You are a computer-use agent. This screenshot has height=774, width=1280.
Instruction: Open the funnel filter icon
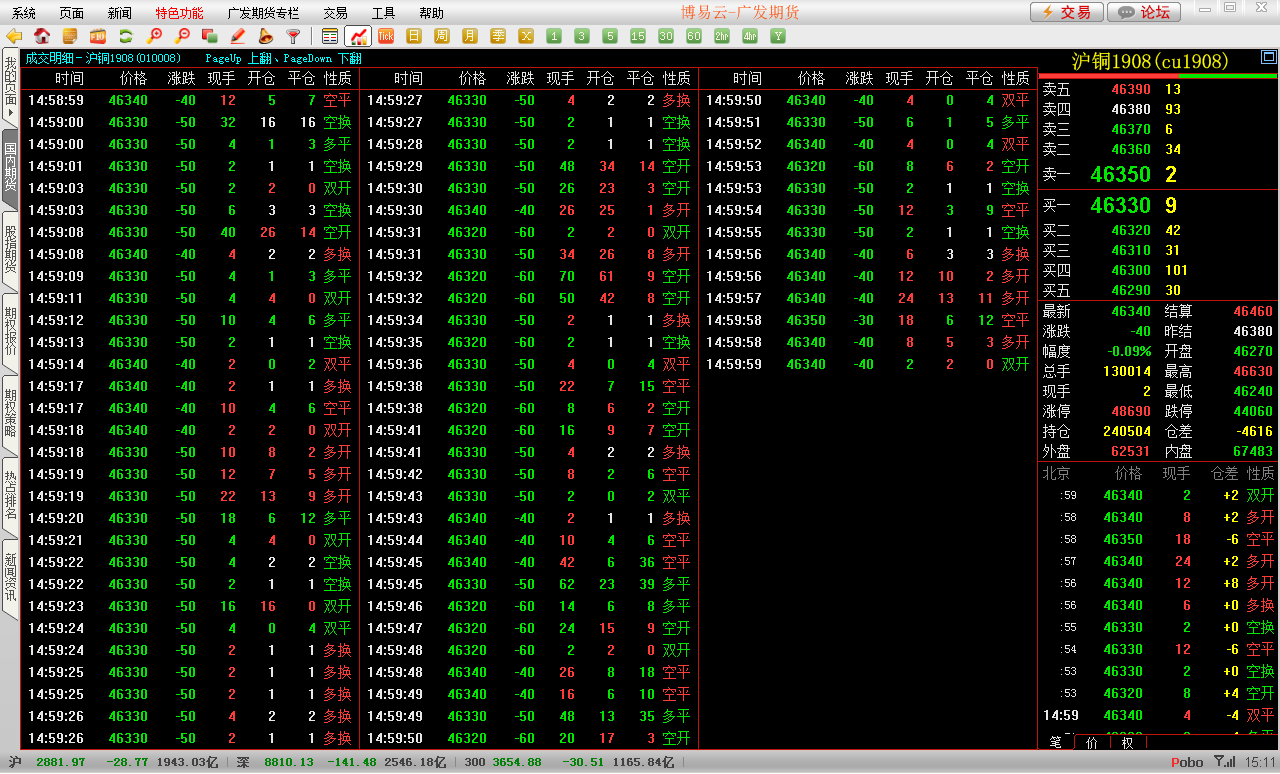click(293, 36)
